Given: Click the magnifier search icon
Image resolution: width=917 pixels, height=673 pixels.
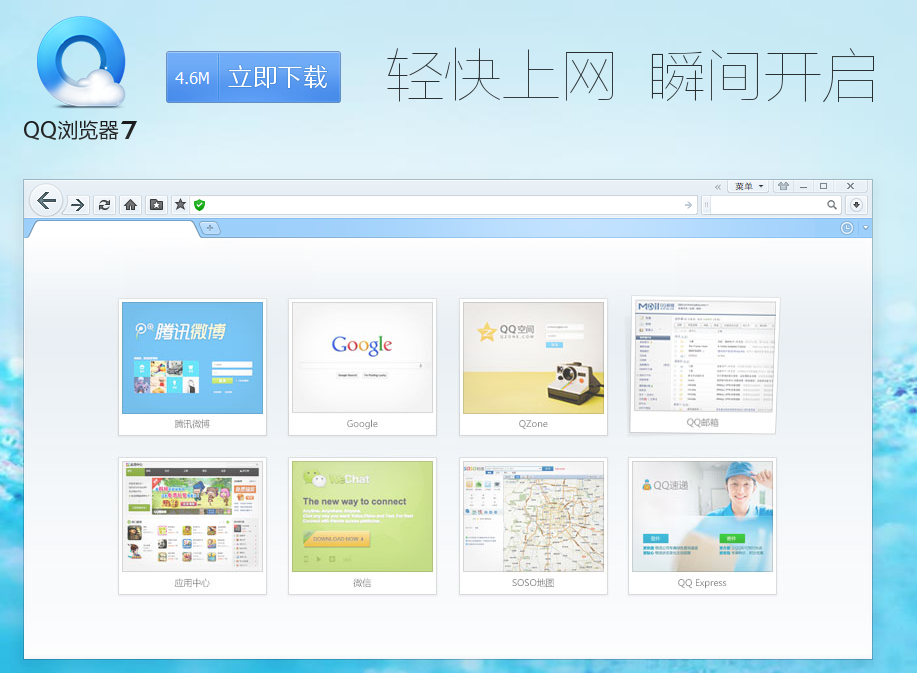Looking at the screenshot, I should [832, 205].
